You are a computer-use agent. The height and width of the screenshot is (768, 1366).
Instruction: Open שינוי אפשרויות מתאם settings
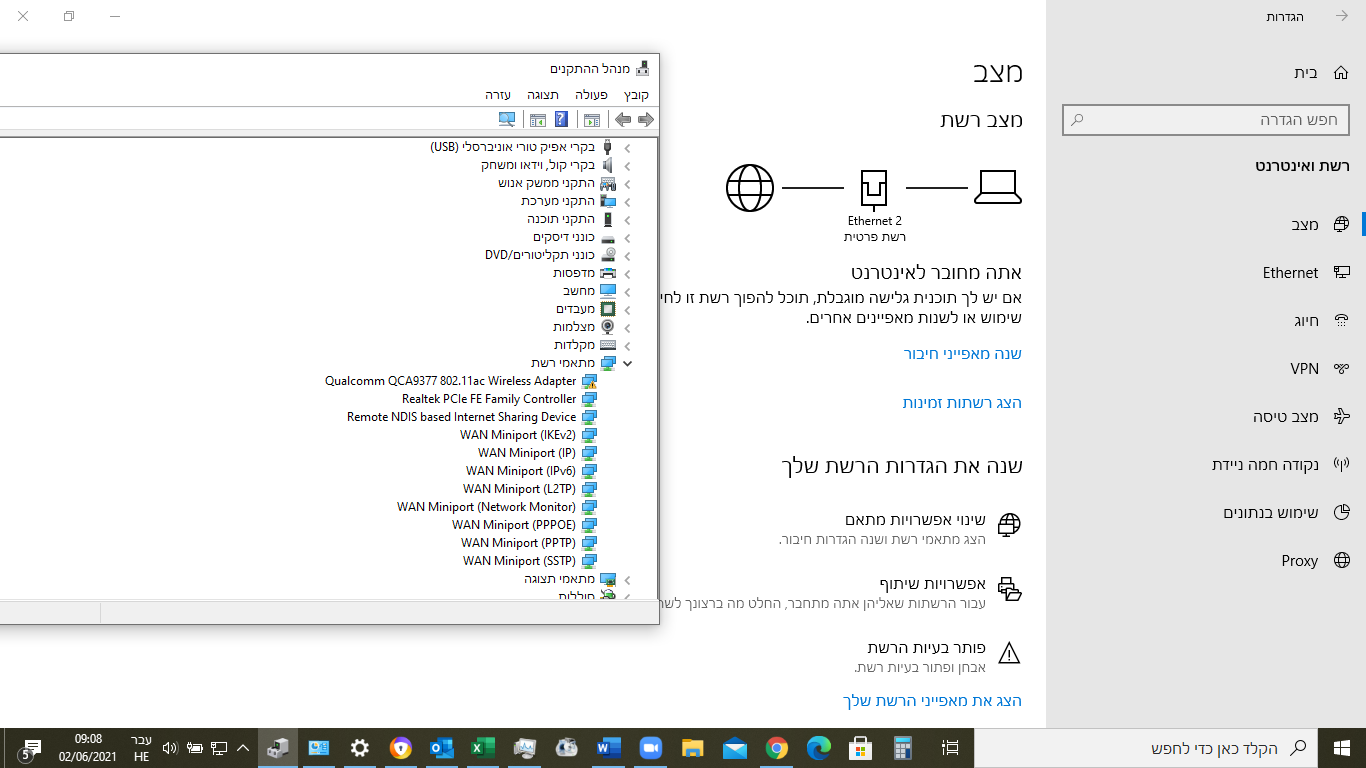point(900,529)
